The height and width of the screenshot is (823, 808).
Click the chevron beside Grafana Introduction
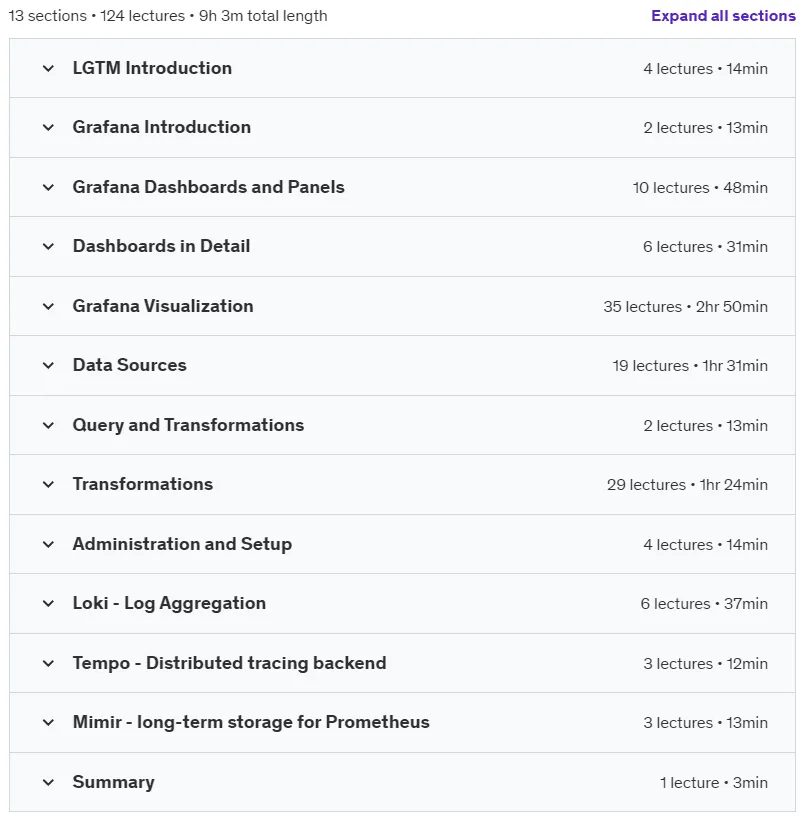pos(48,128)
